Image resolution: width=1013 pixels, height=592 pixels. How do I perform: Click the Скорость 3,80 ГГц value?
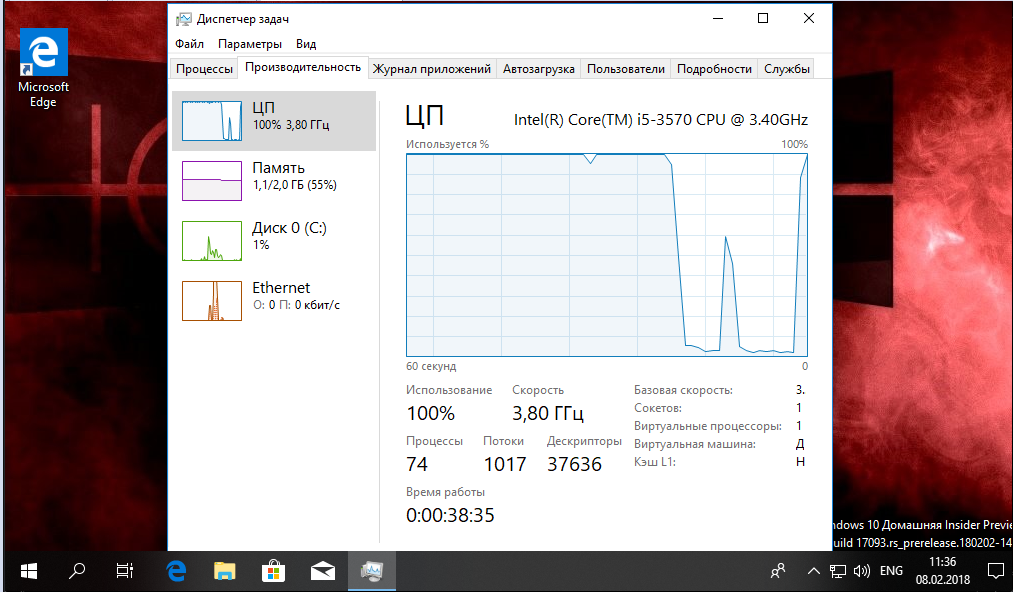pos(548,413)
